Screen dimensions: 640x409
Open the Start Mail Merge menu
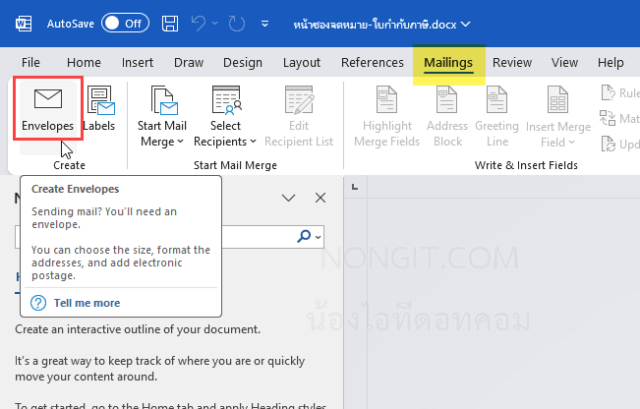click(162, 116)
